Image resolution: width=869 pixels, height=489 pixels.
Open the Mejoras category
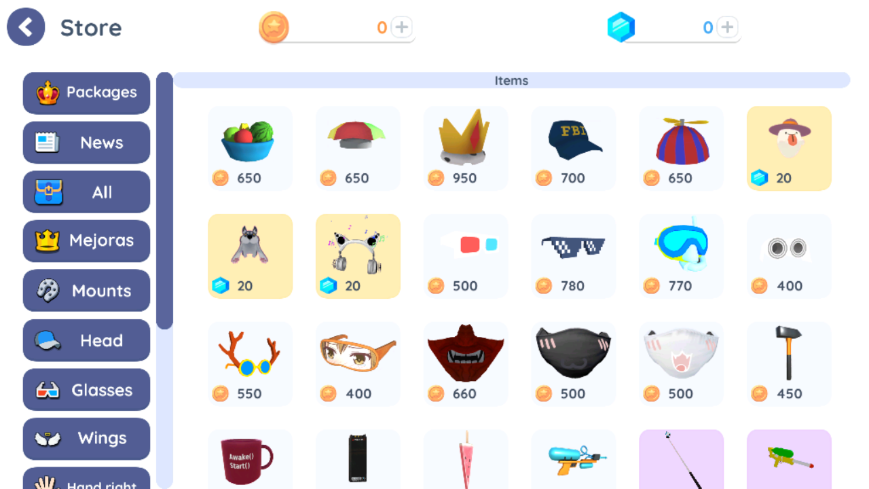(86, 241)
